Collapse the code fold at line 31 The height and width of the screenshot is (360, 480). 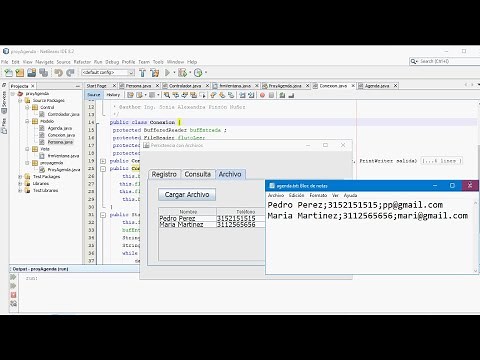[x=103, y=215]
